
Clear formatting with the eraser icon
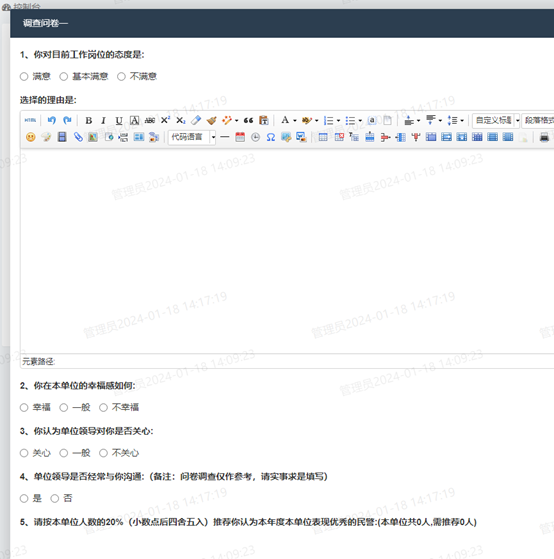(x=196, y=120)
